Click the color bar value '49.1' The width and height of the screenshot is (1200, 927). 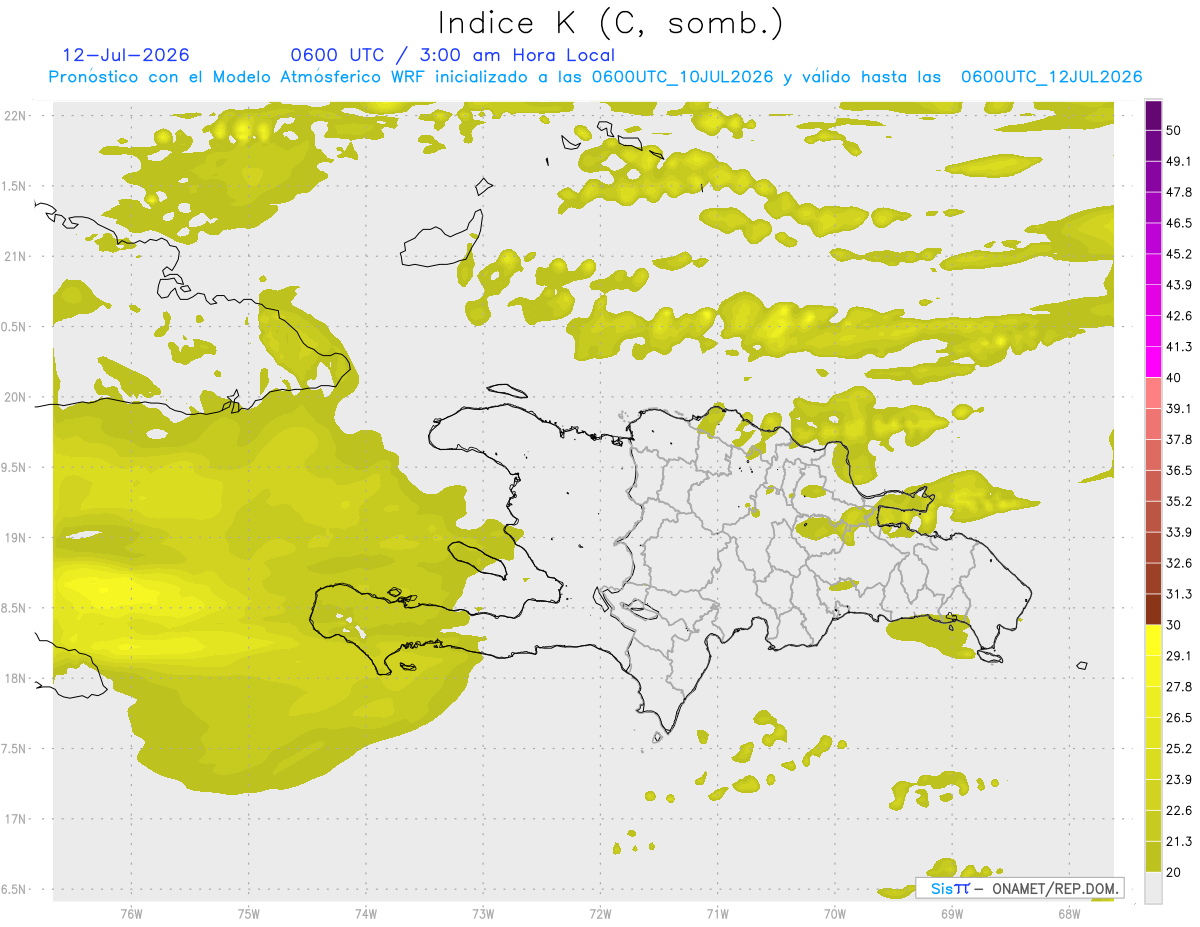coord(1179,161)
